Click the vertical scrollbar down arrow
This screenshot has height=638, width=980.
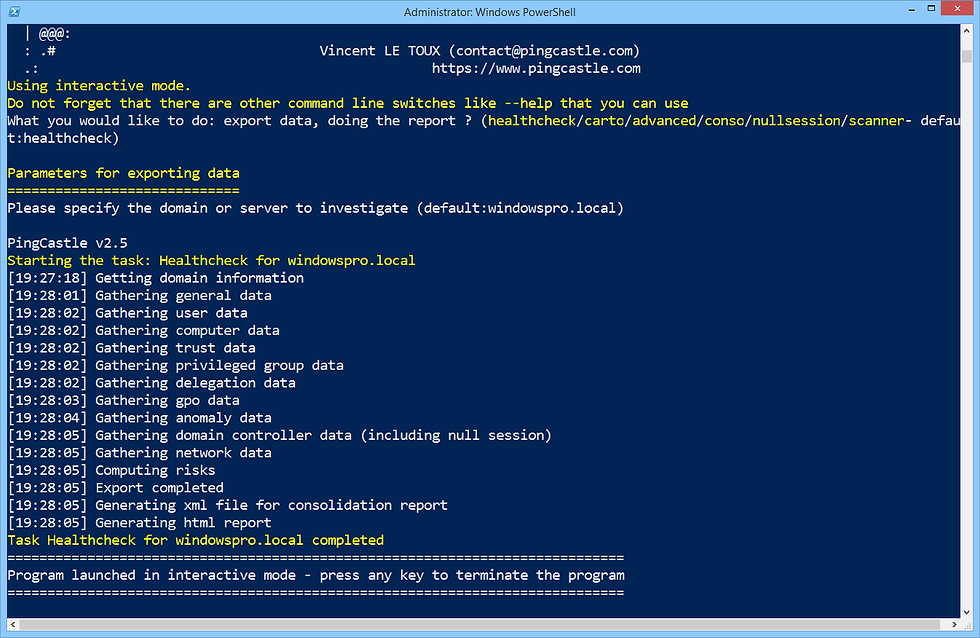[966, 612]
